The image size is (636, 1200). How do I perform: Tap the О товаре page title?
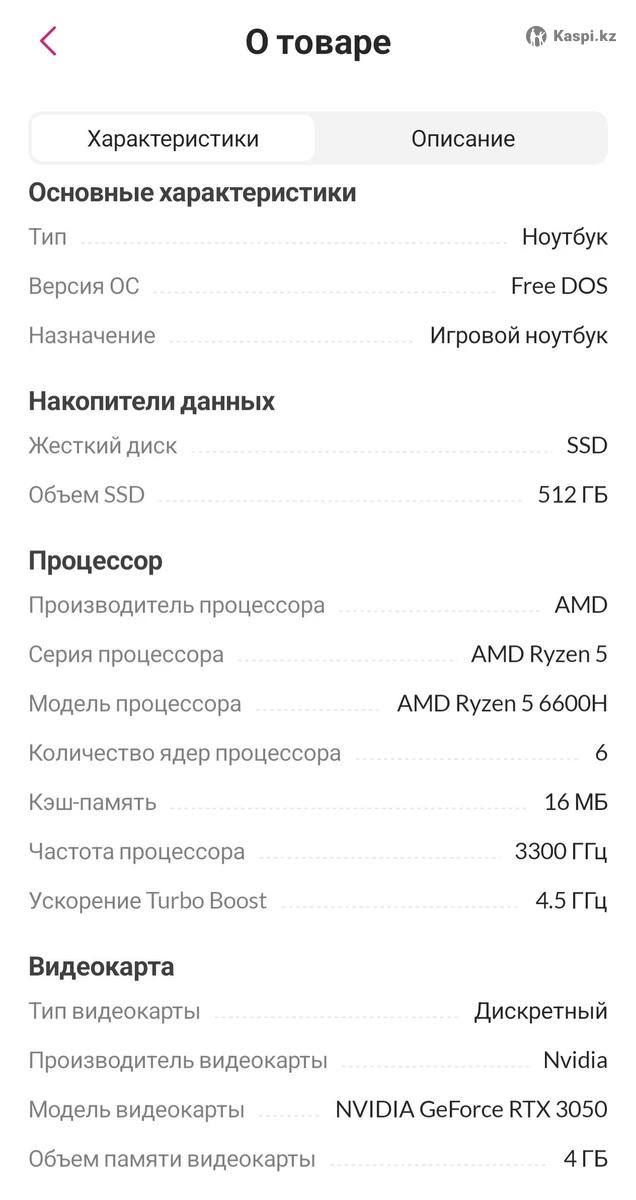(318, 42)
